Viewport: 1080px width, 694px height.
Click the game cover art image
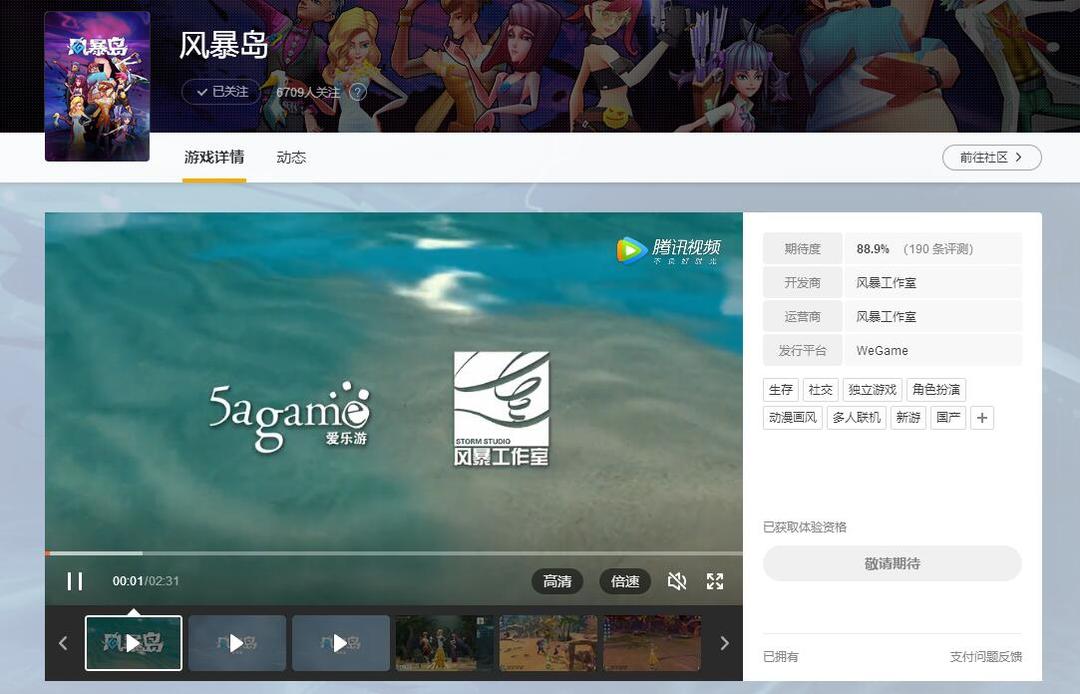(97, 86)
